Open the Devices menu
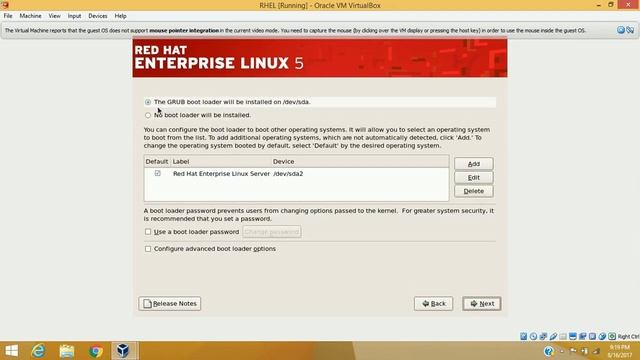Viewport: 640px width, 360px height. [x=98, y=16]
